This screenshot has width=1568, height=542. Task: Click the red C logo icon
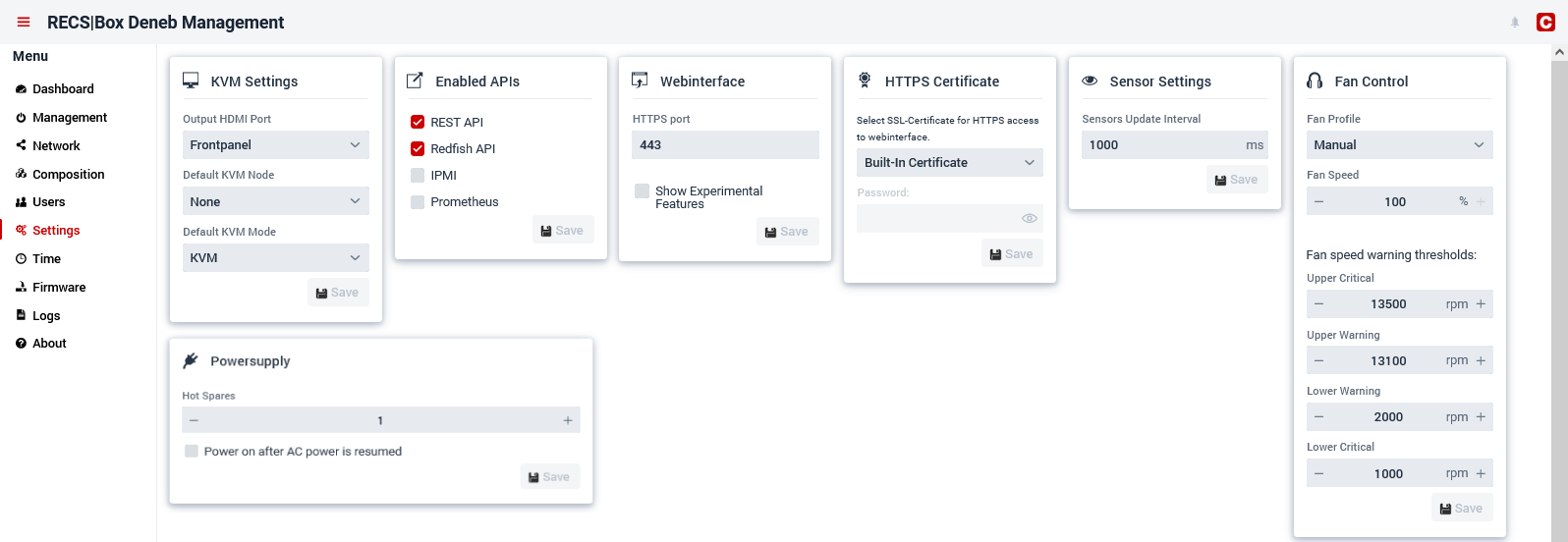1545,22
